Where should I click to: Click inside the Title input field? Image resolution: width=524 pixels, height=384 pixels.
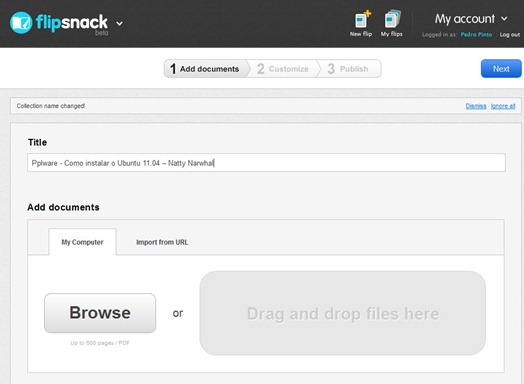pos(266,163)
